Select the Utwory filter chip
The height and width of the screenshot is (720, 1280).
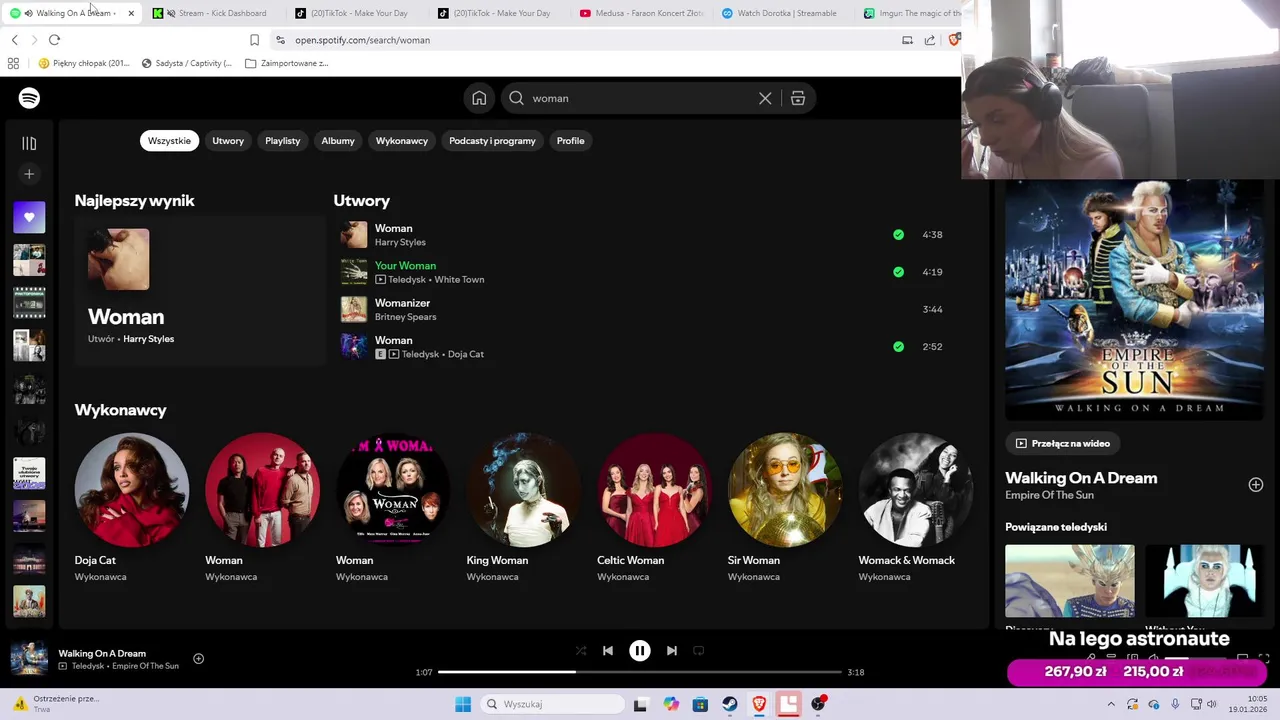point(228,141)
